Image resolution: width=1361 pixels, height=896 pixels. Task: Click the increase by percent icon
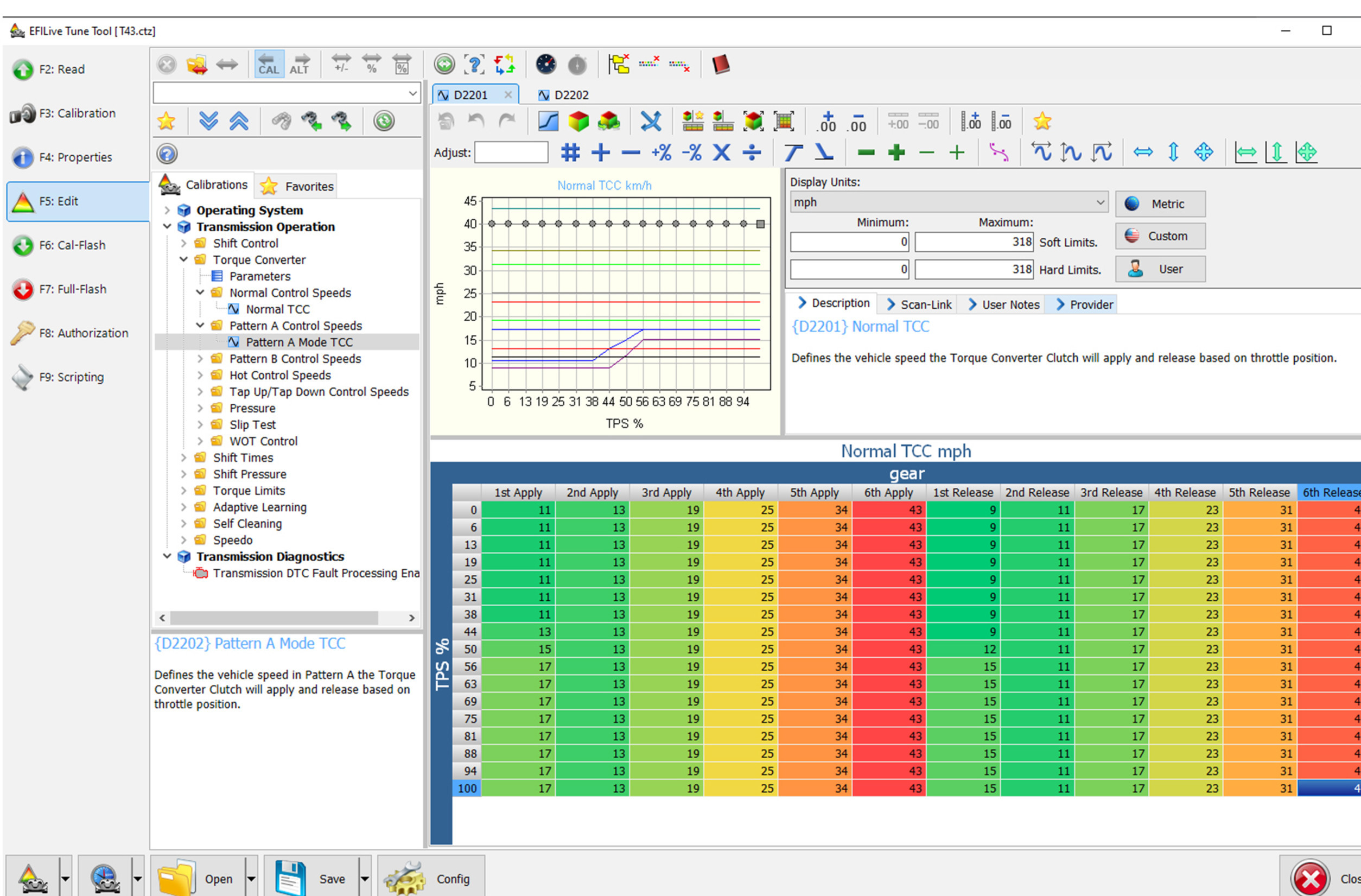pos(661,152)
